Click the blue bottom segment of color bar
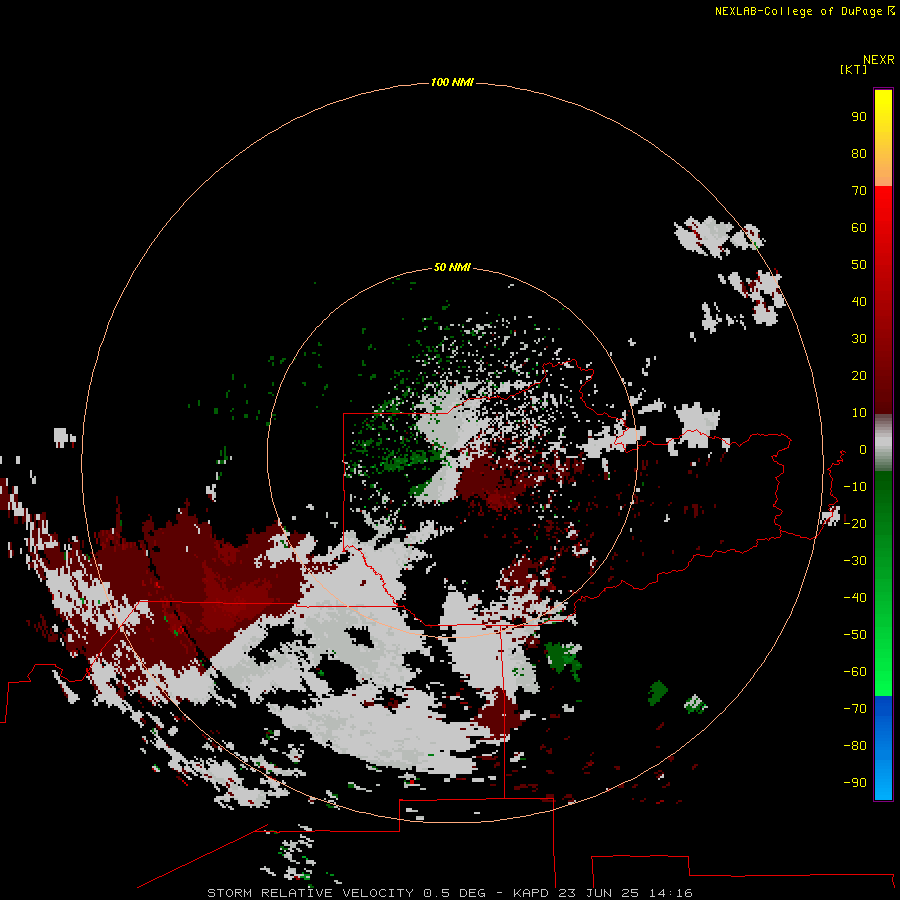Viewport: 900px width, 900px height. click(x=883, y=747)
